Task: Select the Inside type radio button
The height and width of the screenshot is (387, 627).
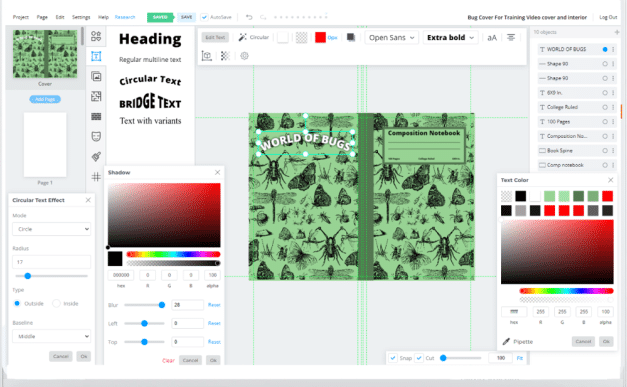Action: [56, 303]
